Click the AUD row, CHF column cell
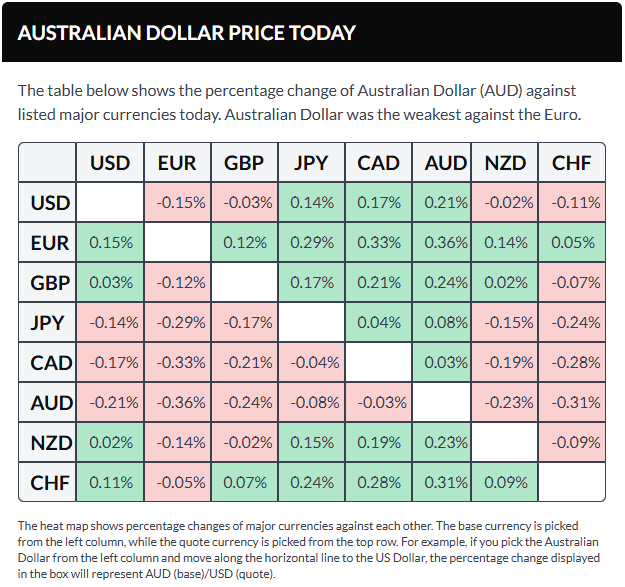This screenshot has height=587, width=625. (572, 402)
